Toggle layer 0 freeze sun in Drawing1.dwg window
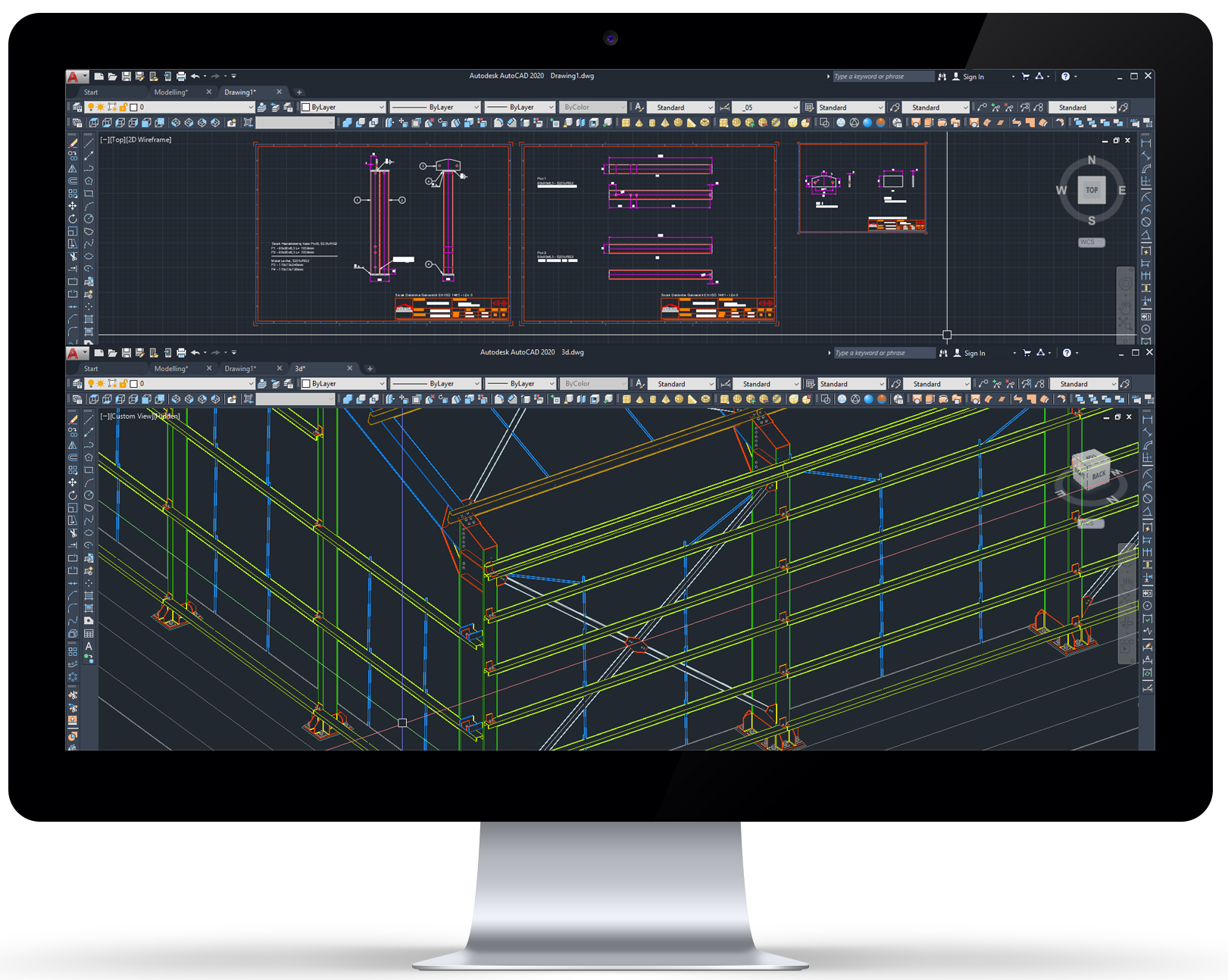 101,108
